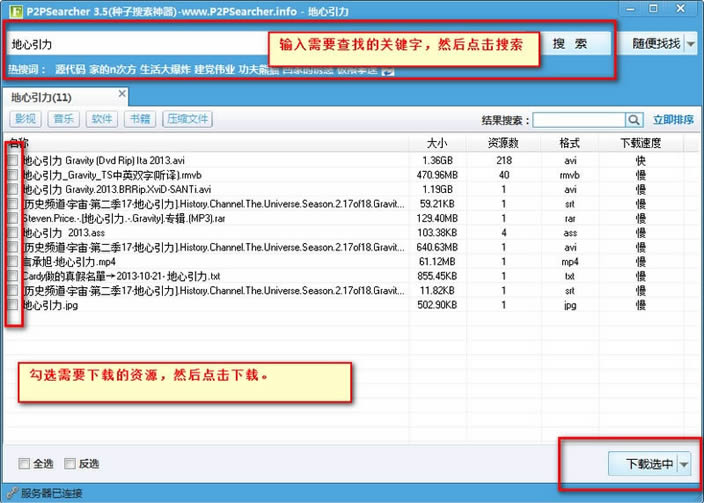Sort by the 资源数 column header
Viewport: 704px width, 503px height.
click(x=503, y=143)
